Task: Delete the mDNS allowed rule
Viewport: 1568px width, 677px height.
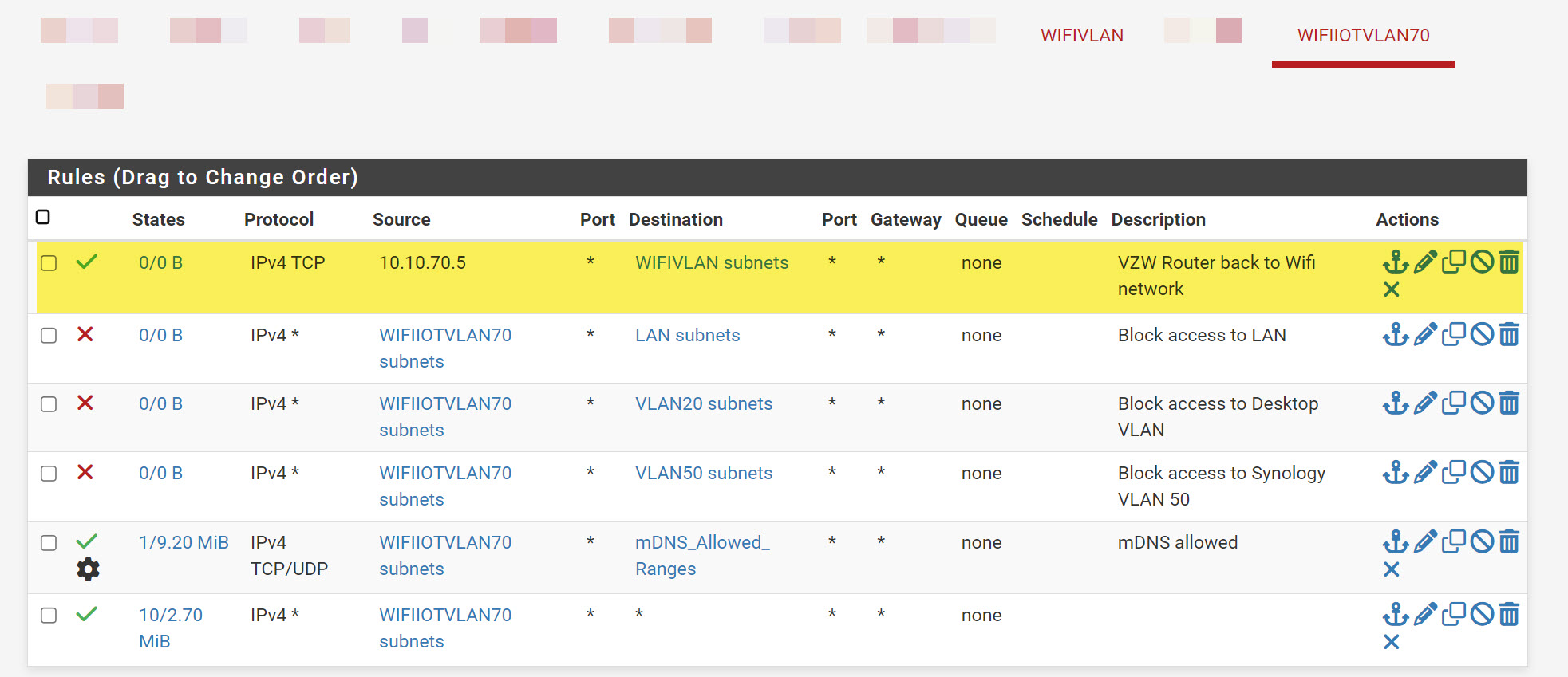Action: pos(1509,542)
